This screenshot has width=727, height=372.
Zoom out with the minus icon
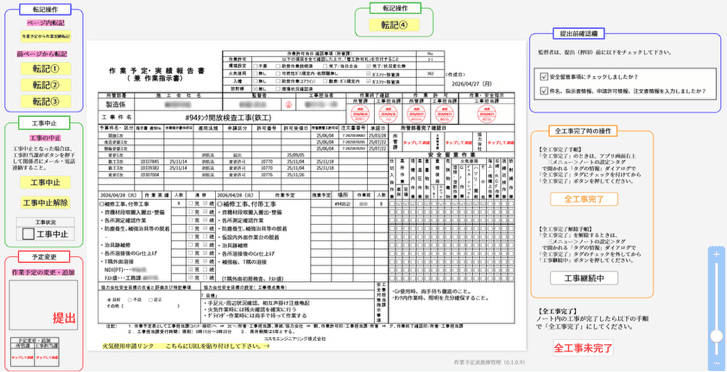point(717,363)
